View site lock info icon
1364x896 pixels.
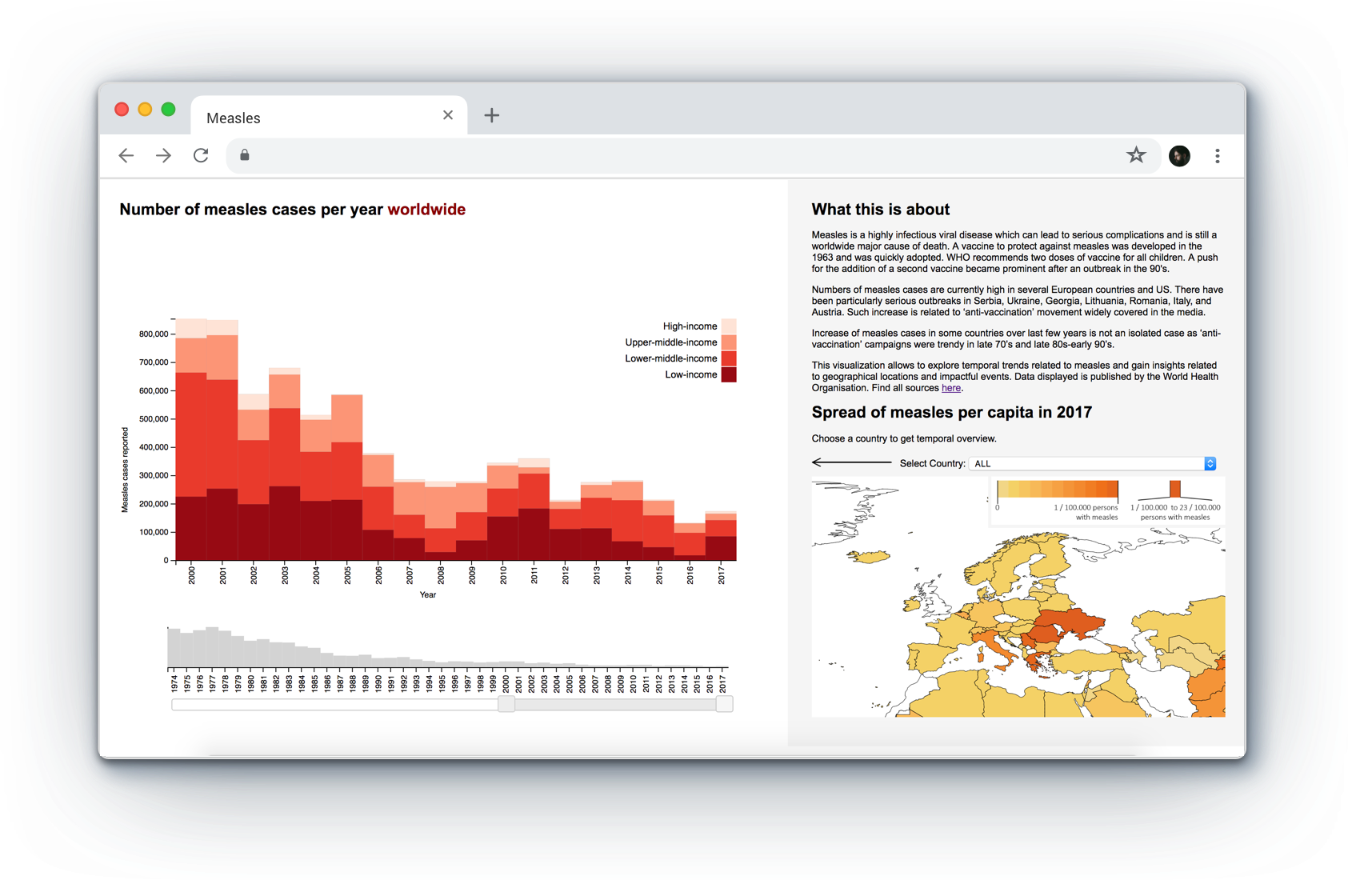click(x=245, y=155)
